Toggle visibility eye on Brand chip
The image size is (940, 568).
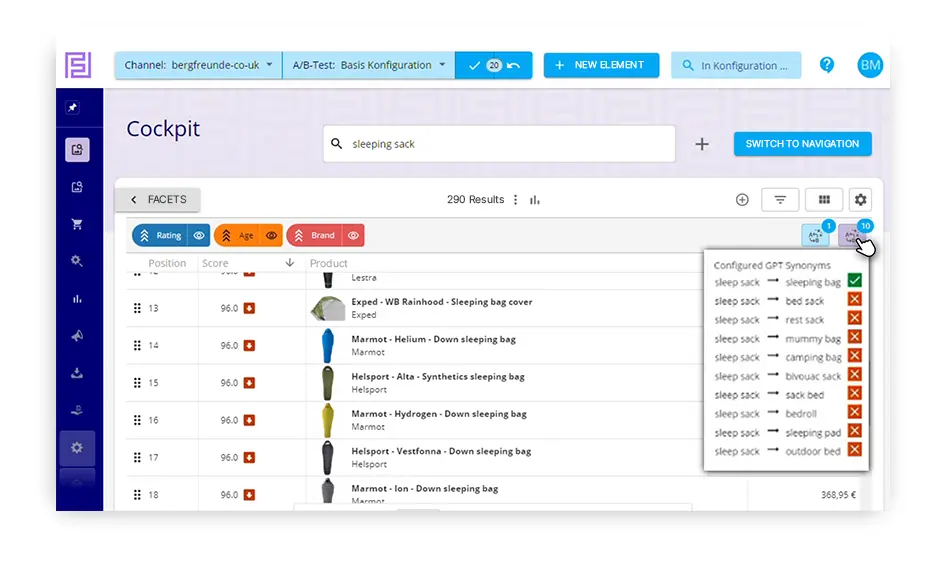pyautogui.click(x=354, y=236)
